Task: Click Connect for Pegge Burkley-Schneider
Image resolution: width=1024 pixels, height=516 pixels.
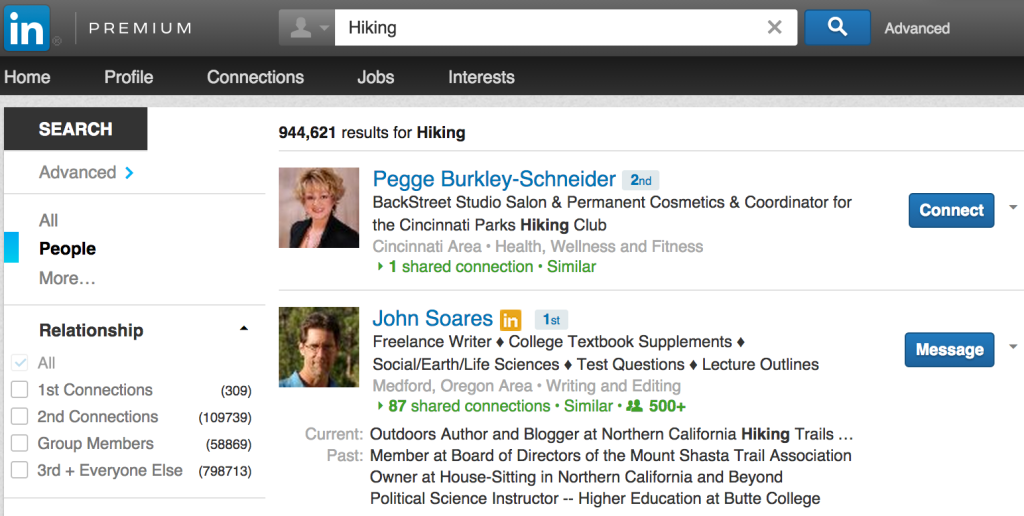Action: 952,210
